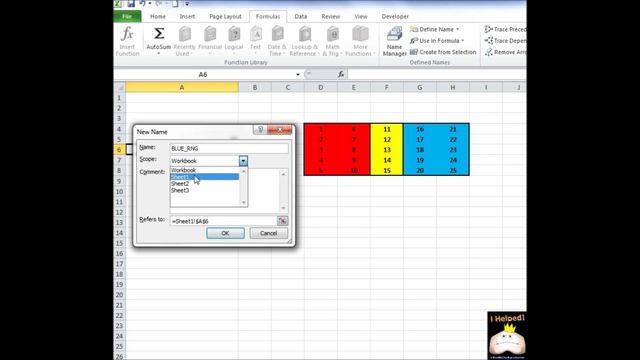This screenshot has width=640, height=360.
Task: Select Sheet3 in the scope list
Action: coord(204,190)
